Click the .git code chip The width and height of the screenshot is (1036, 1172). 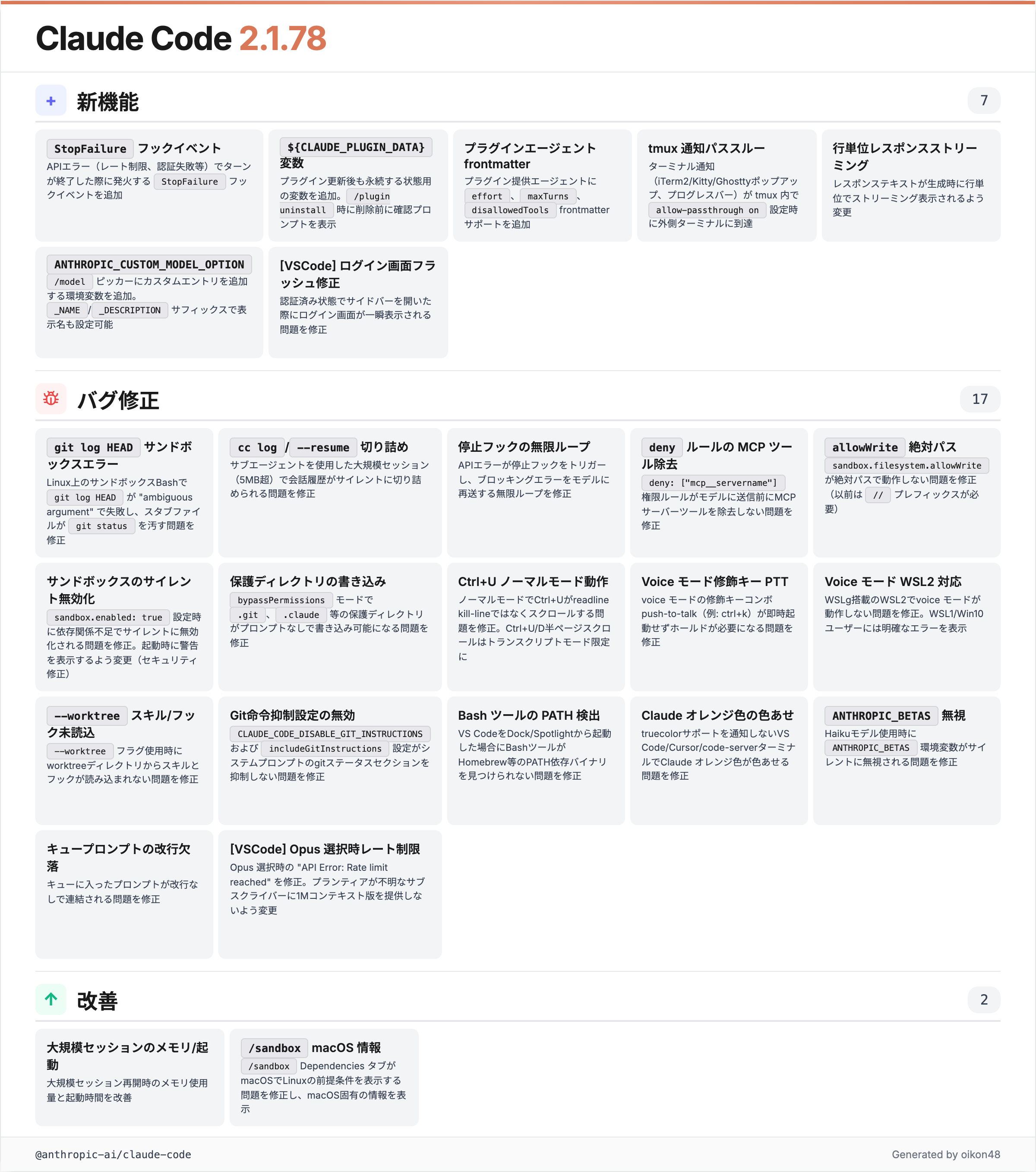pos(248,614)
